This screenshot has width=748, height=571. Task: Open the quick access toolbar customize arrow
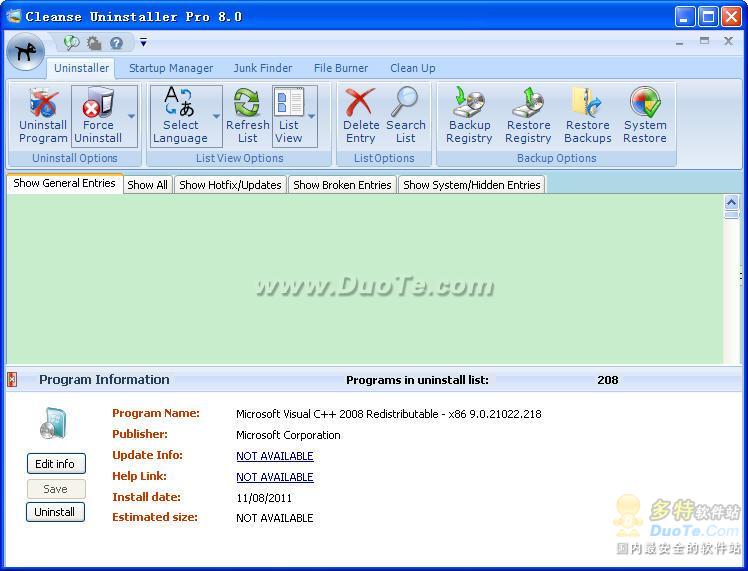(143, 43)
